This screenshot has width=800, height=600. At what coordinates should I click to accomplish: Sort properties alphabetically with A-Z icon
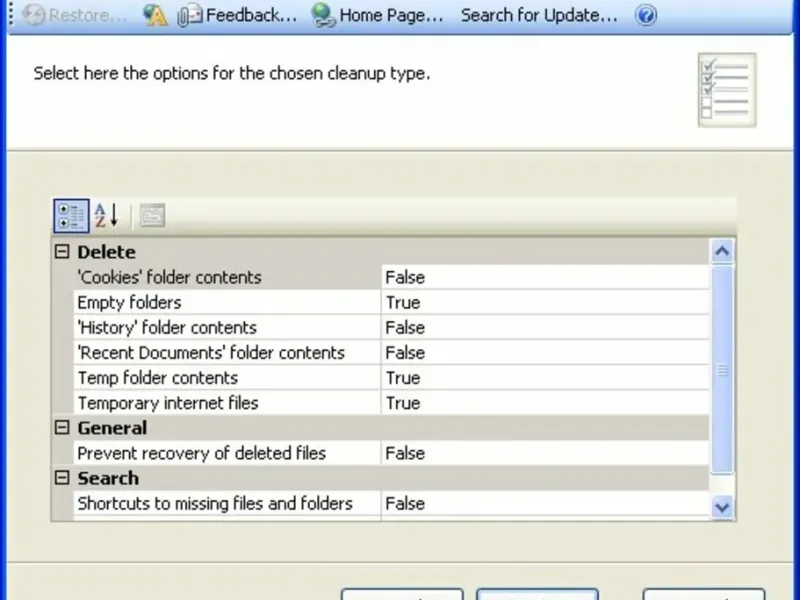pos(107,216)
